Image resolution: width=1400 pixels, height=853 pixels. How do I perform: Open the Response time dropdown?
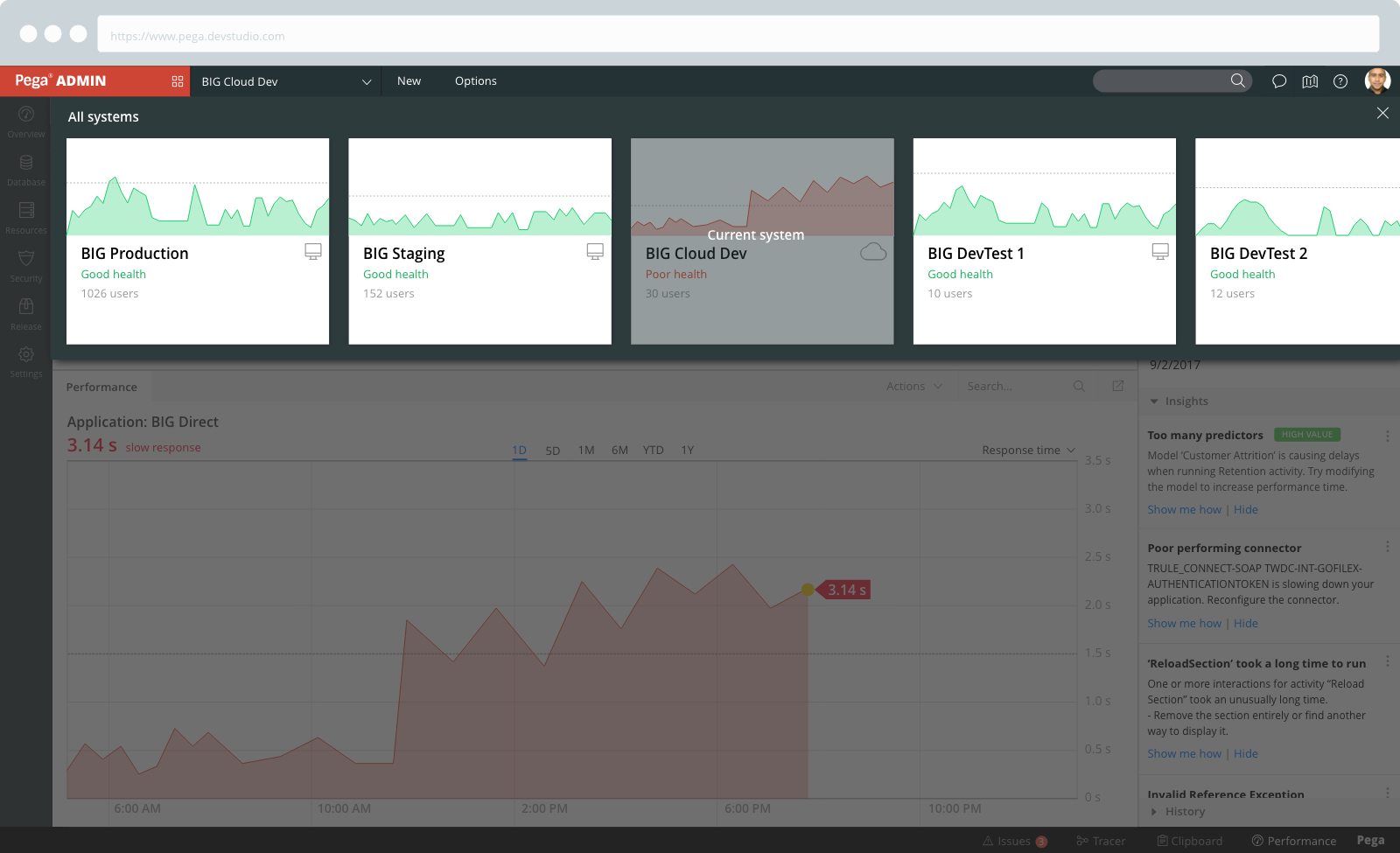pos(1028,450)
